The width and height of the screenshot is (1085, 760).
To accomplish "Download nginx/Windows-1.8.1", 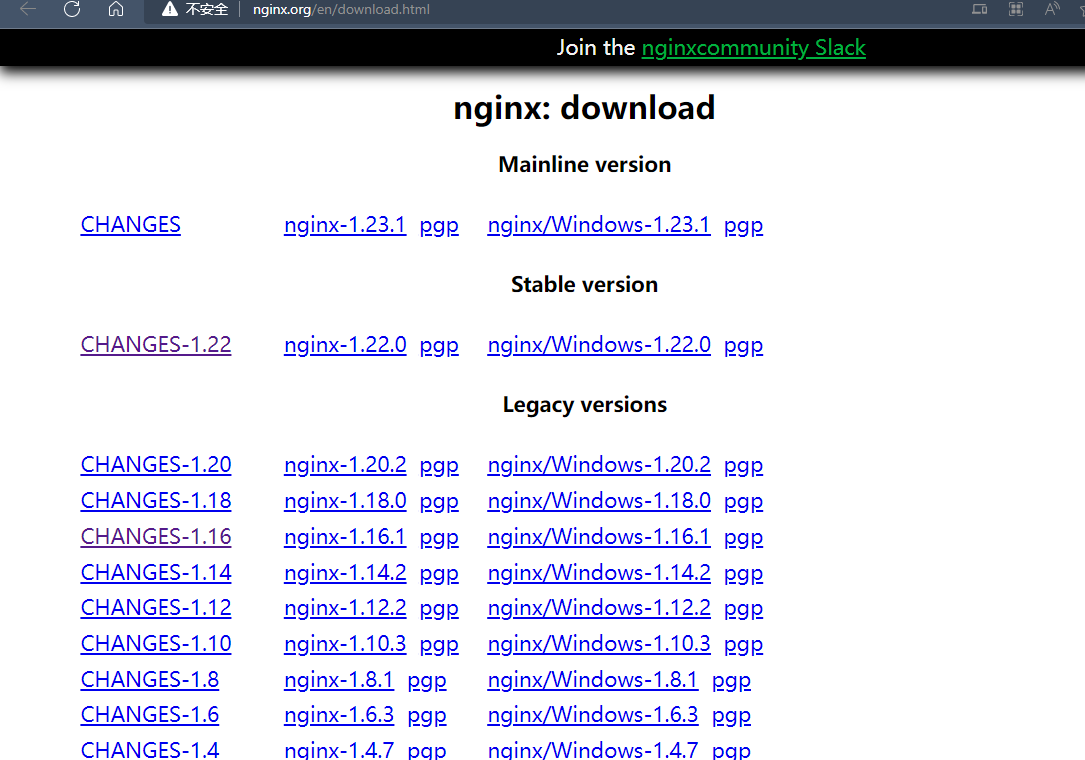I will click(592, 679).
